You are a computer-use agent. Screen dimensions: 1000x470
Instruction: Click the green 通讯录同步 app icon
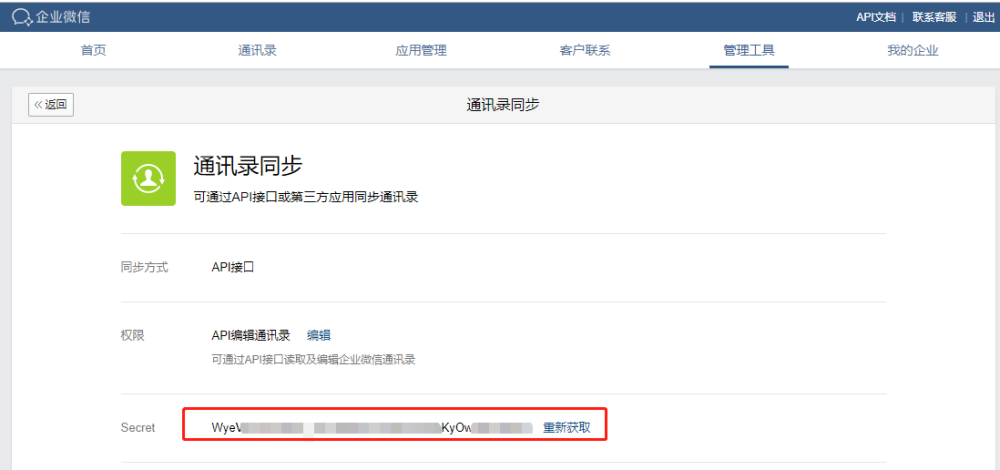pyautogui.click(x=148, y=178)
